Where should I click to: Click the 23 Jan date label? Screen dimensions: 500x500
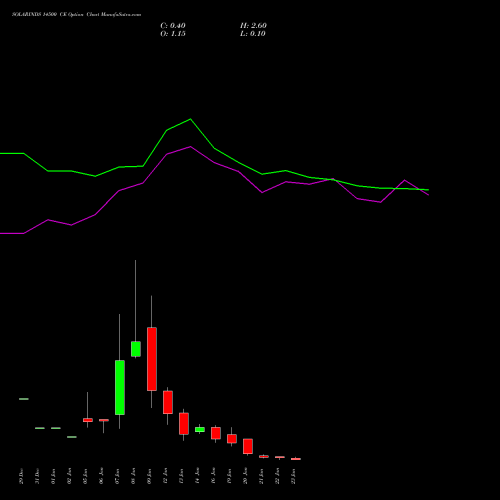tap(294, 476)
